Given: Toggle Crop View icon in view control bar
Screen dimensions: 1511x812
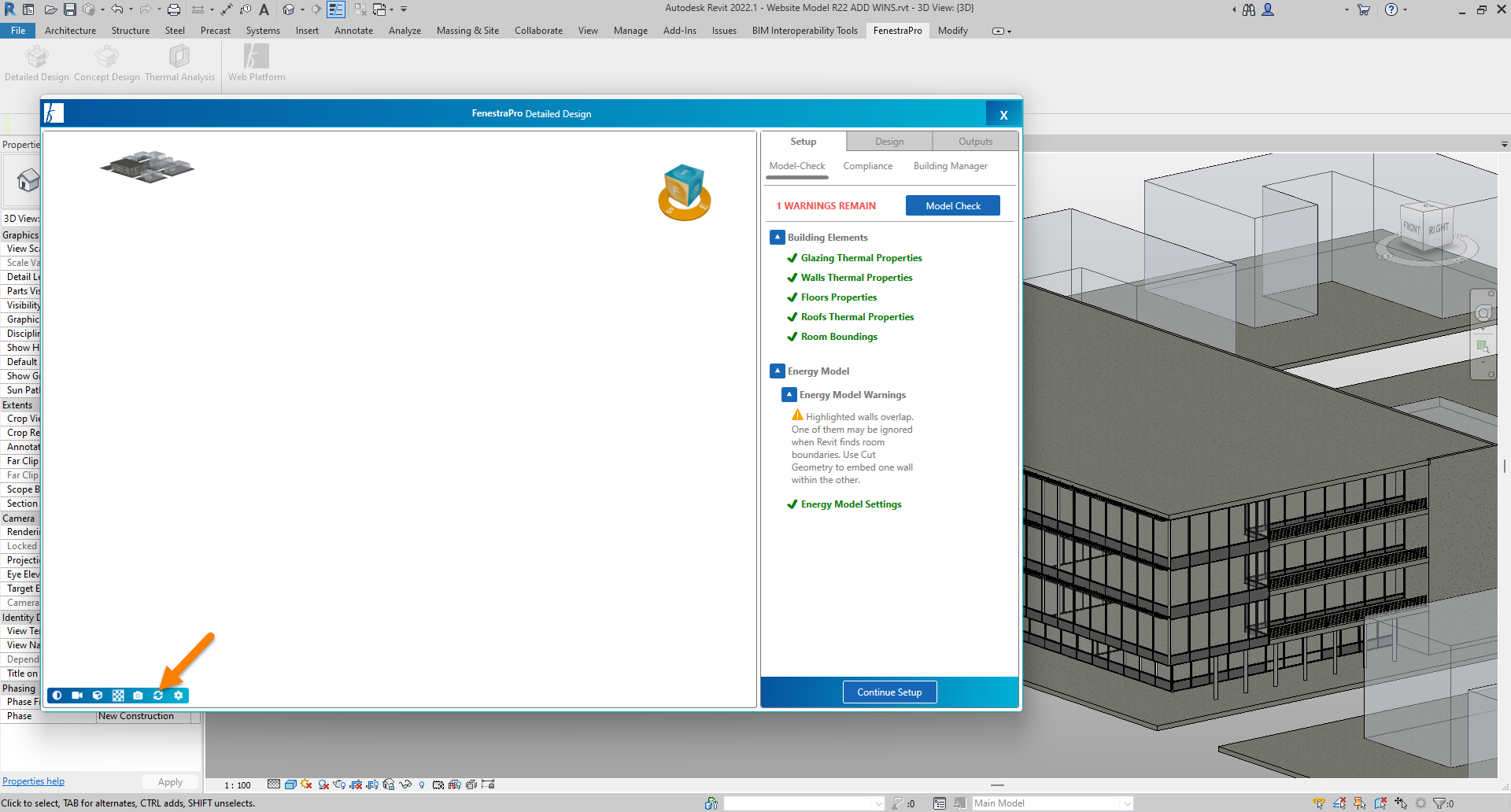Looking at the screenshot, I should pyautogui.click(x=356, y=784).
